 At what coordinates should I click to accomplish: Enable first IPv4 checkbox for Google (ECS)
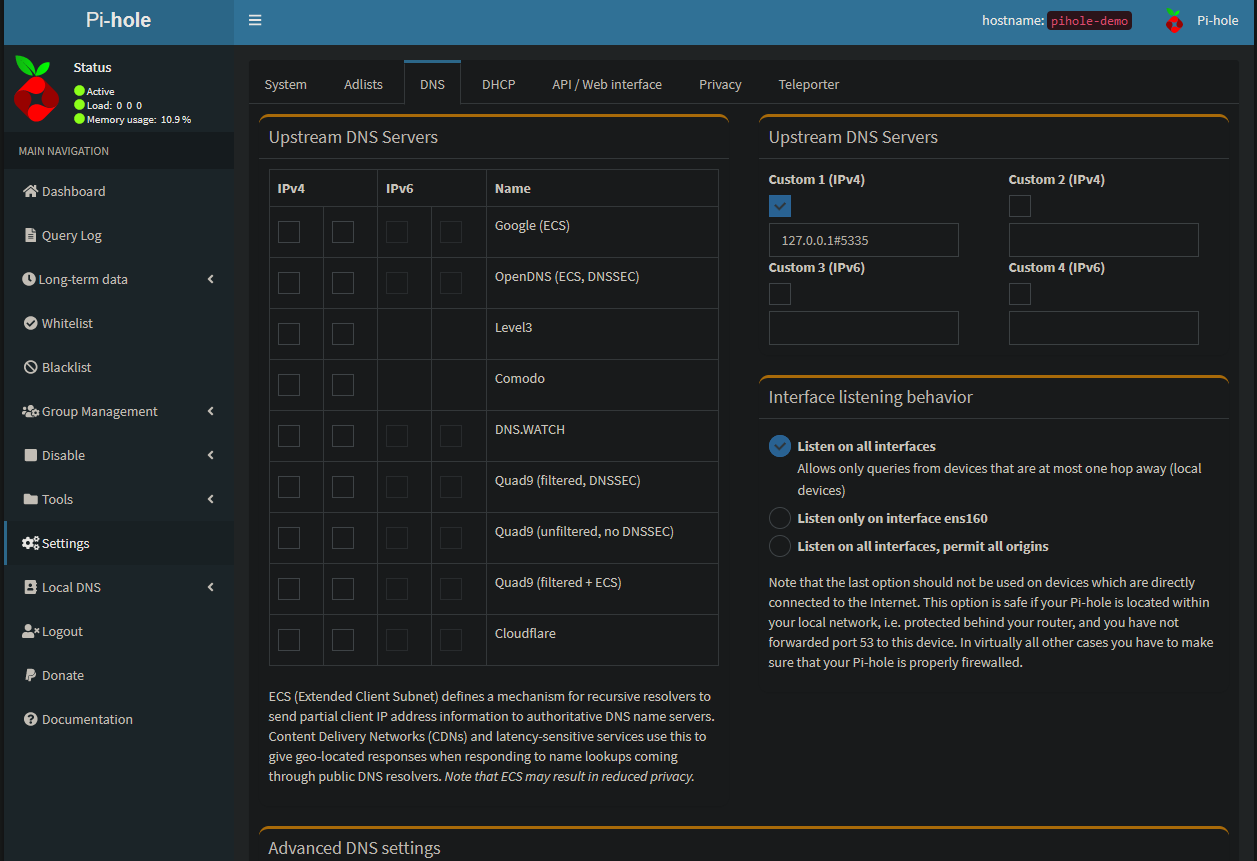289,232
